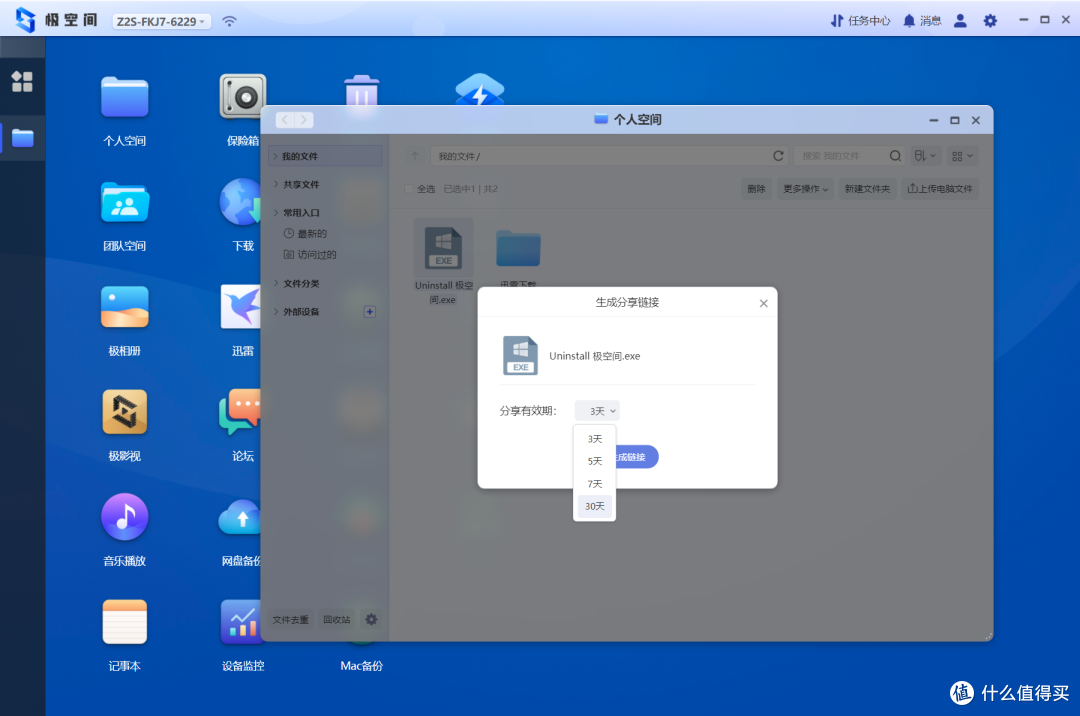Launch the 音乐播放 music app
Image resolution: width=1080 pixels, height=716 pixels.
(125, 517)
